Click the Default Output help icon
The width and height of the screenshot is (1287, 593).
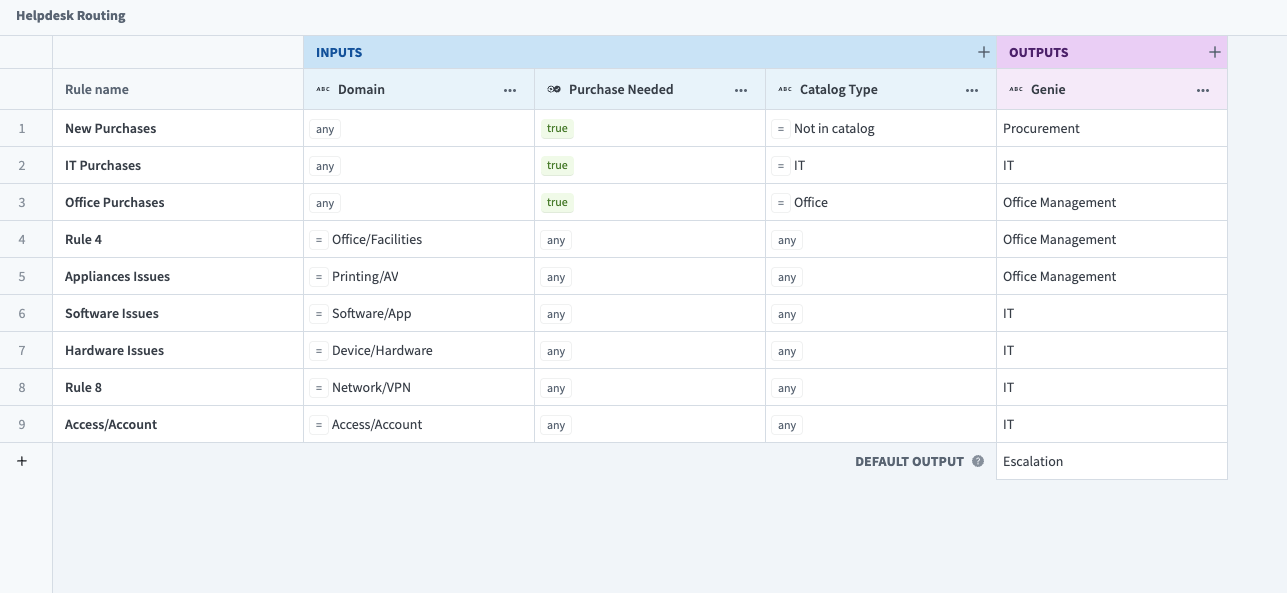[x=978, y=462]
